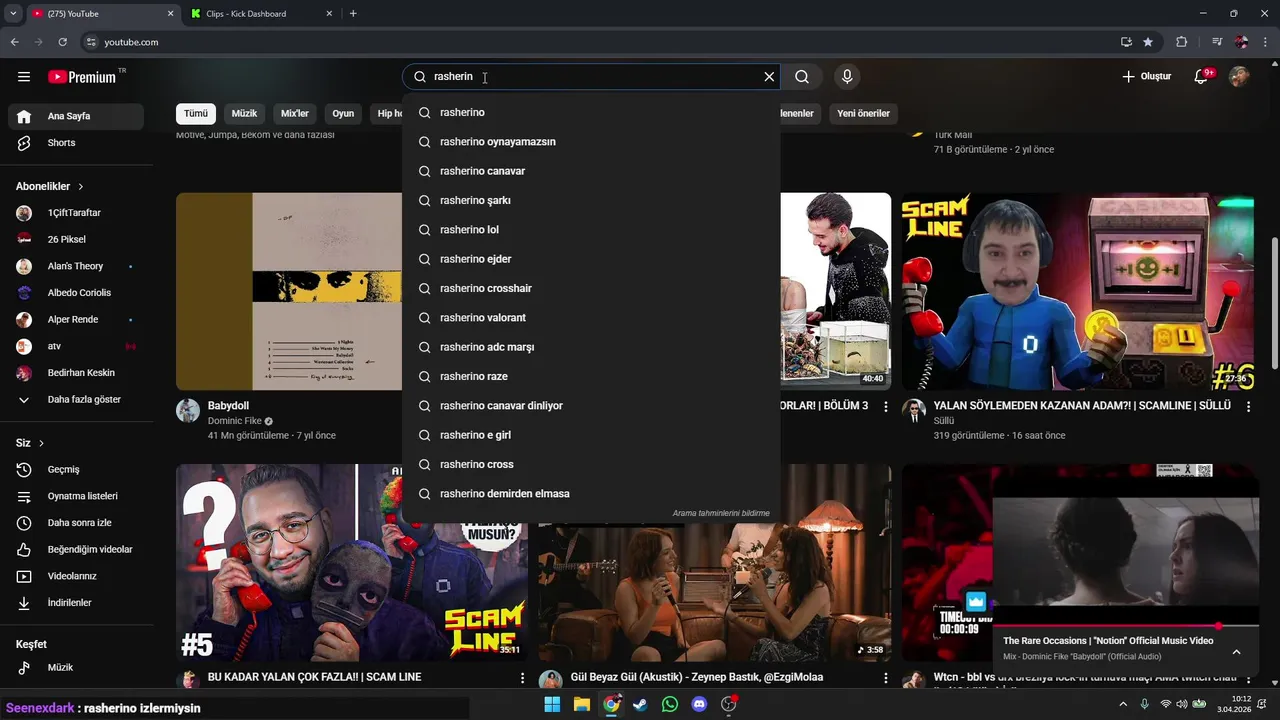Choose the 'rasherino' search suggestion
The image size is (1280, 720).
click(591, 113)
